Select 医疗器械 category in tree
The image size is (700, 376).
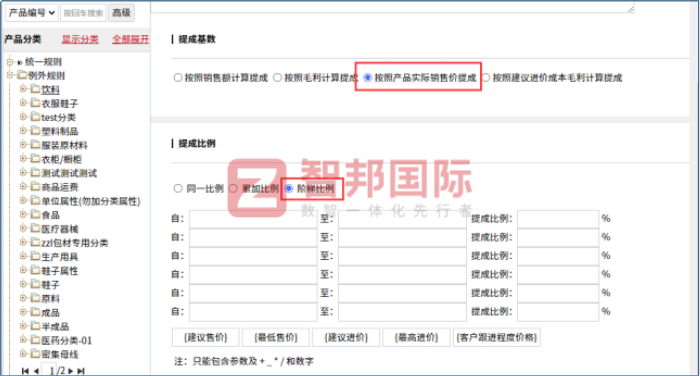coord(60,229)
